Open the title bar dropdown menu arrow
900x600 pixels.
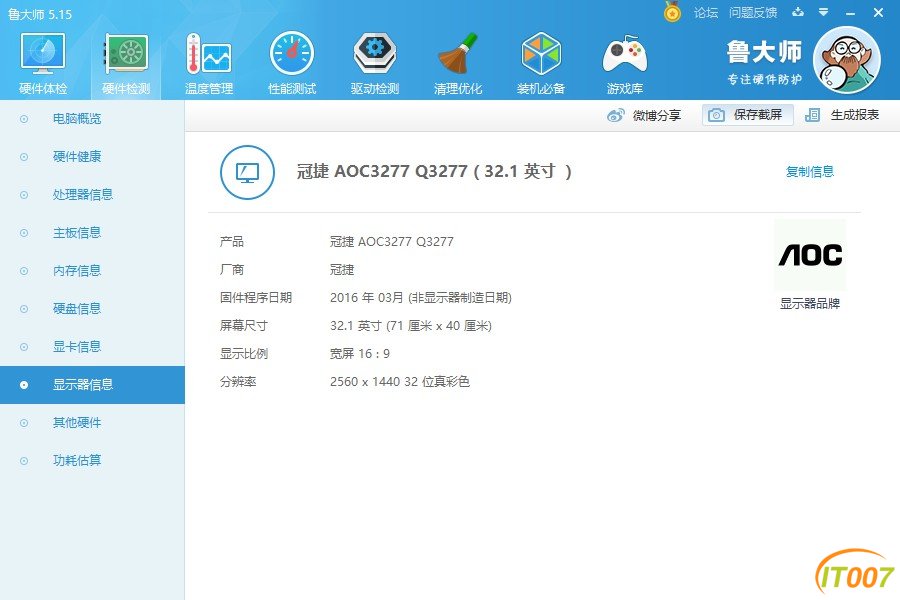point(824,12)
